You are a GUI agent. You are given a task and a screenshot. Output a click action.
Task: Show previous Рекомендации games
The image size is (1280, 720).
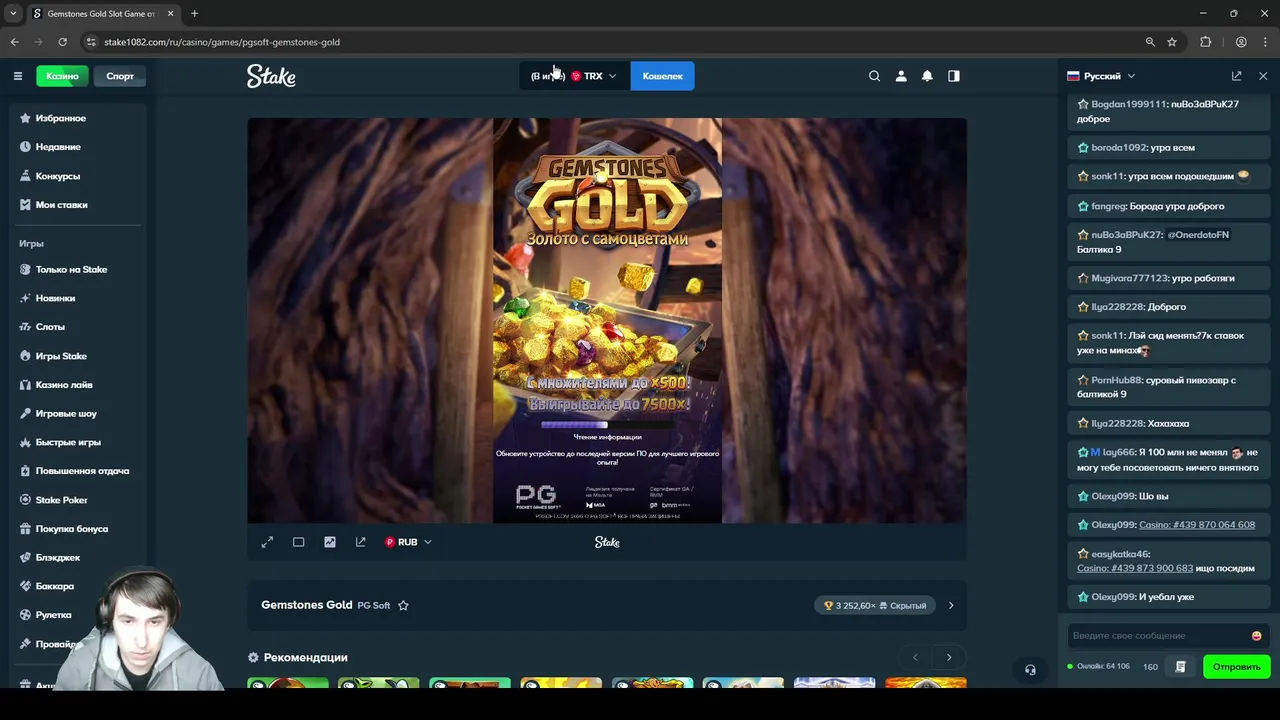[915, 657]
